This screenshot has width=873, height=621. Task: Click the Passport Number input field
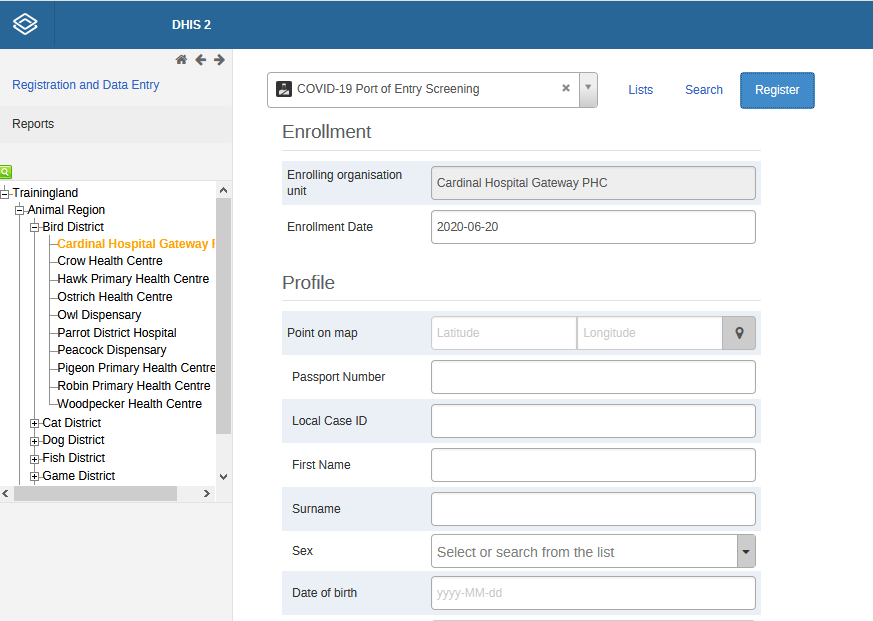593,377
